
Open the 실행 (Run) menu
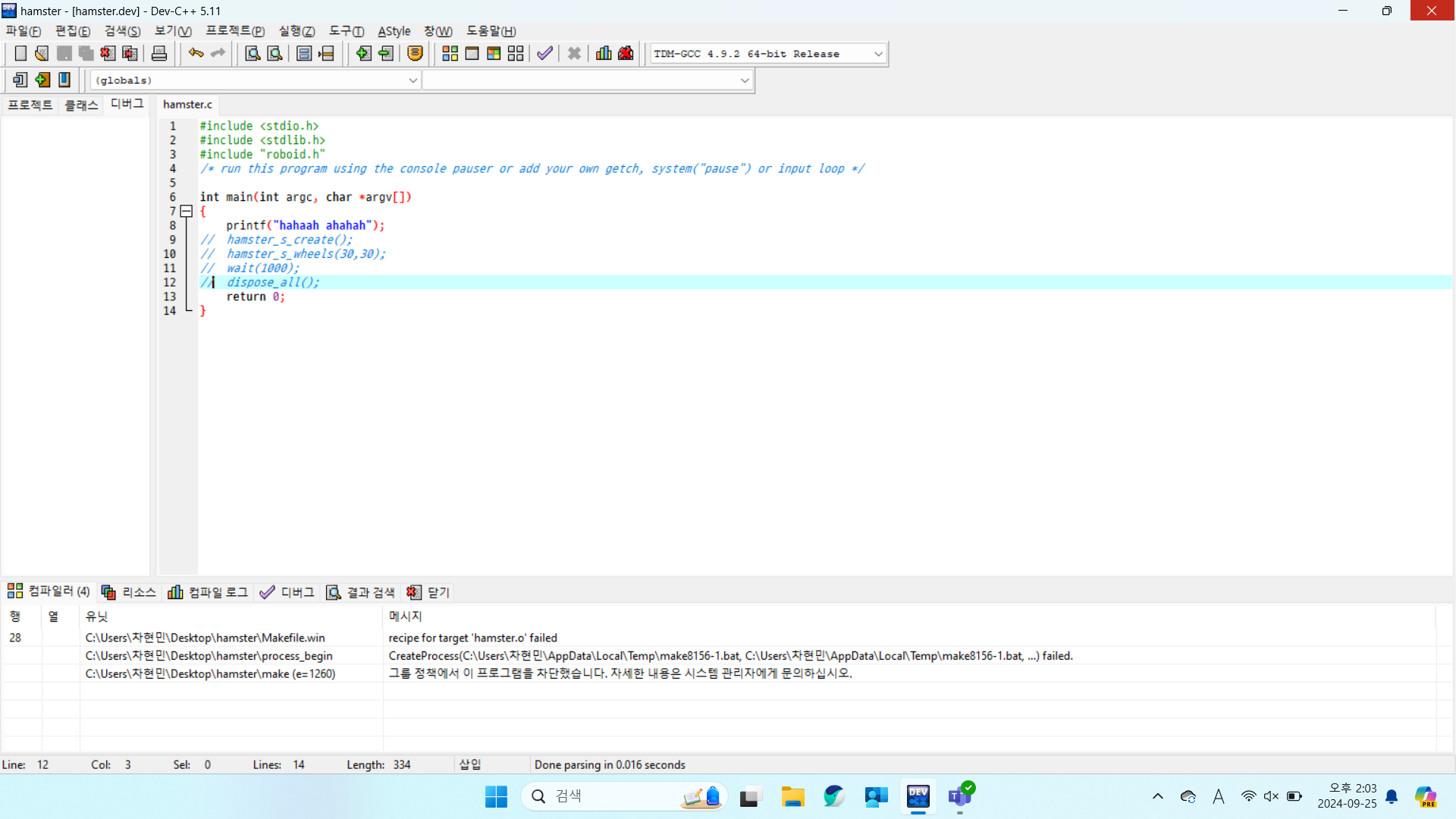296,31
